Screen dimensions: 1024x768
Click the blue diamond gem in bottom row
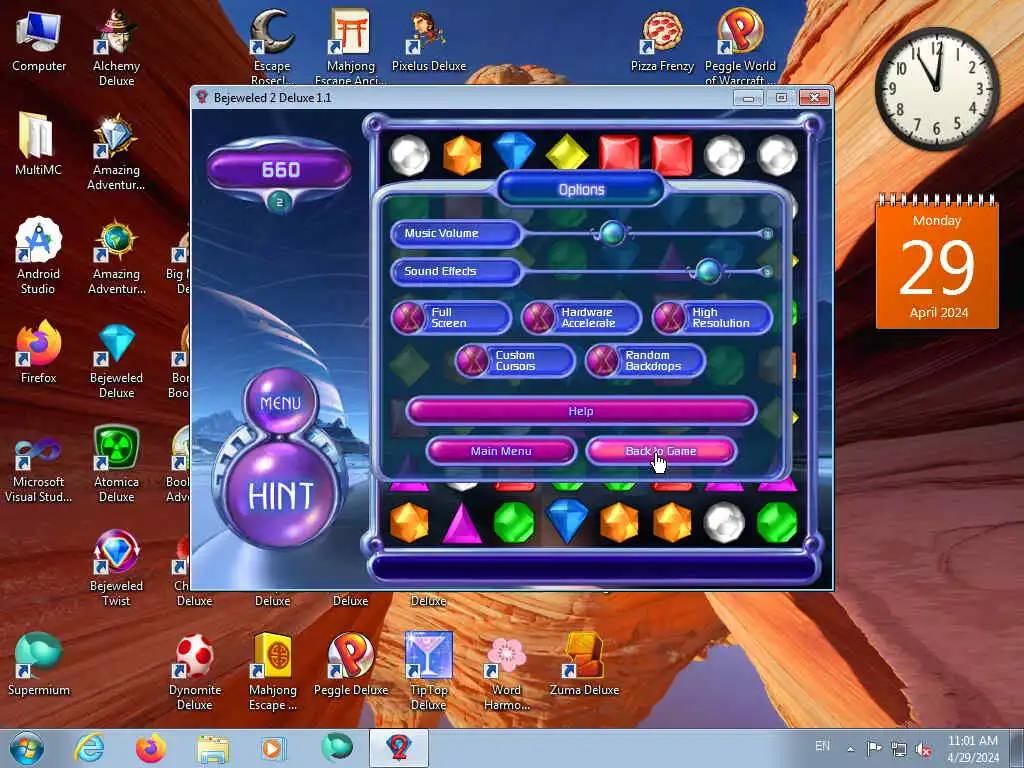[566, 521]
